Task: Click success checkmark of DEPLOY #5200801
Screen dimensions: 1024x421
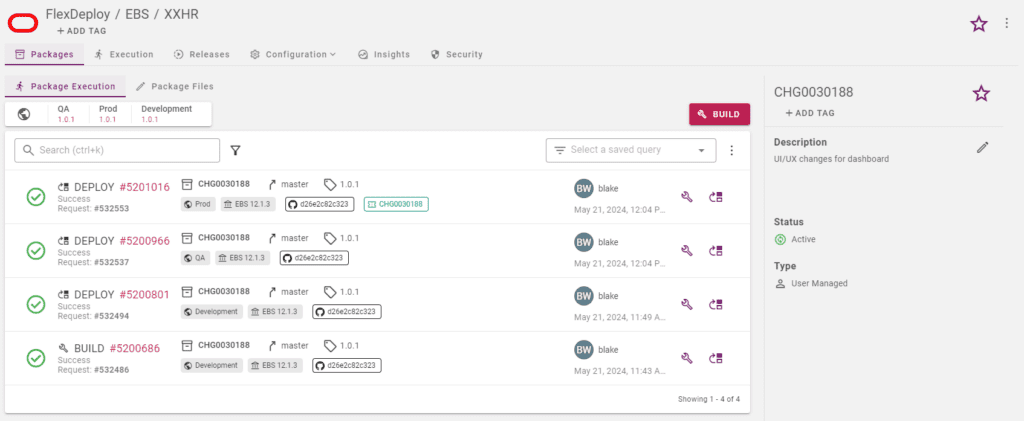Action: coord(36,304)
